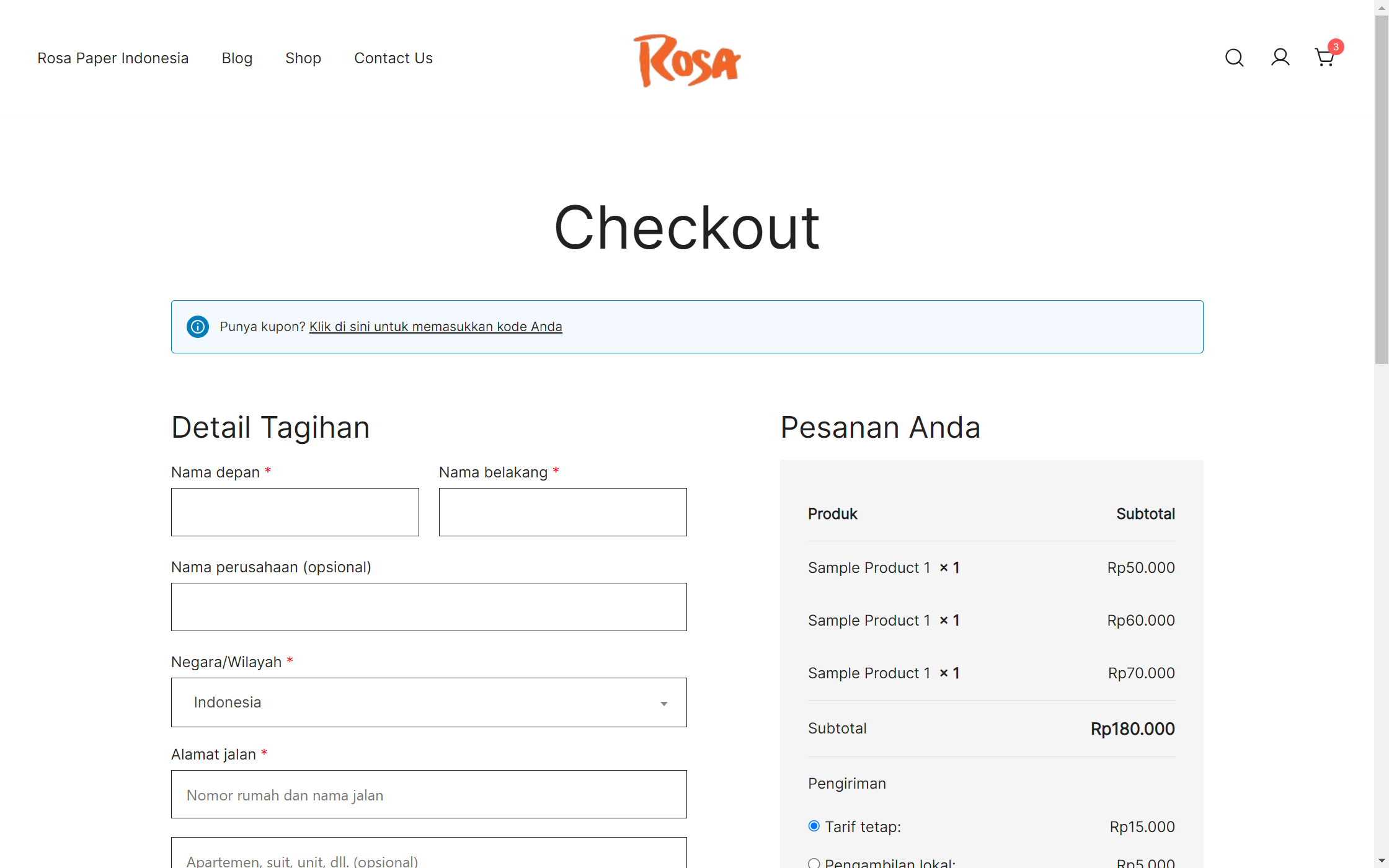The image size is (1389, 868).
Task: Click the link to enter coupon code
Action: click(x=435, y=327)
